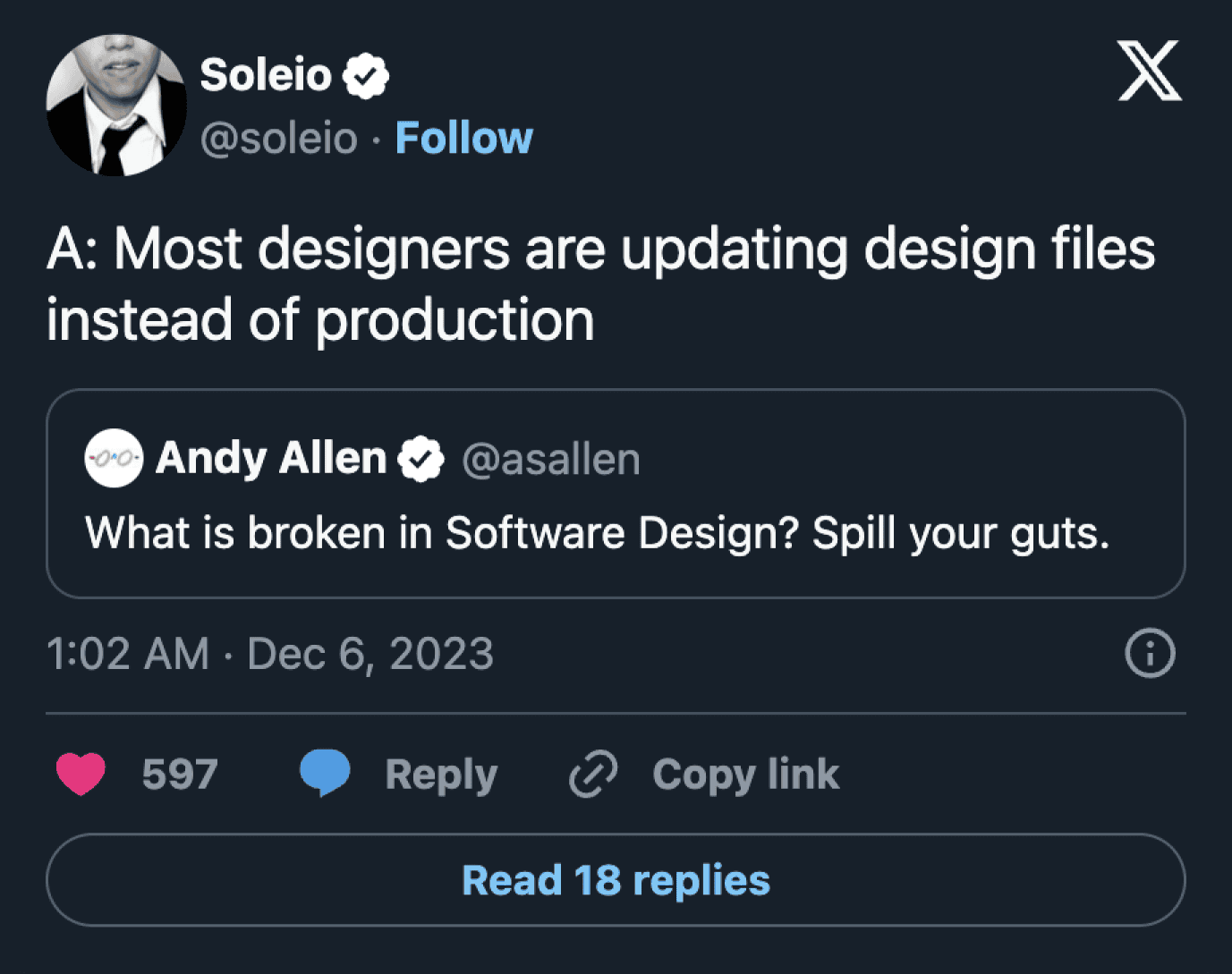Open the Soleio display name

[x=266, y=74]
